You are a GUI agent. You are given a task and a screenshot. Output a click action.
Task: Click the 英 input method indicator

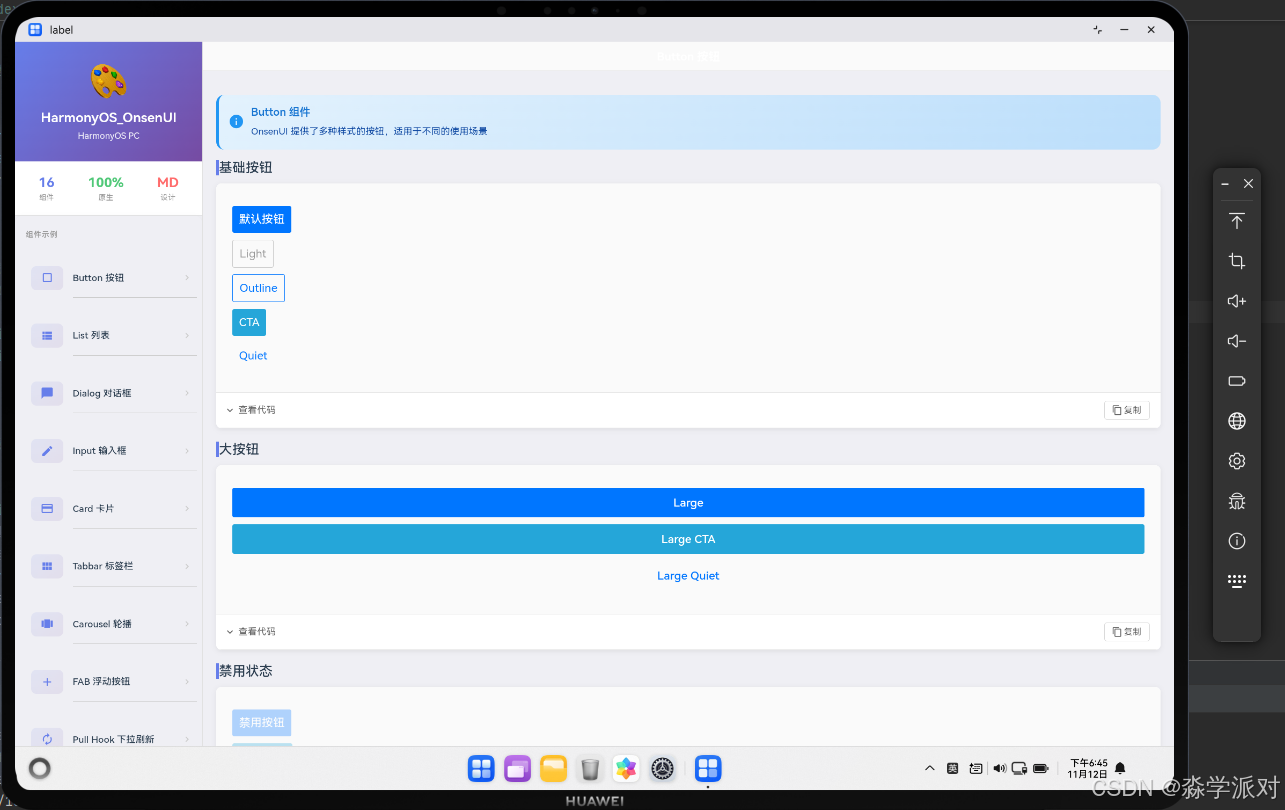tap(953, 769)
